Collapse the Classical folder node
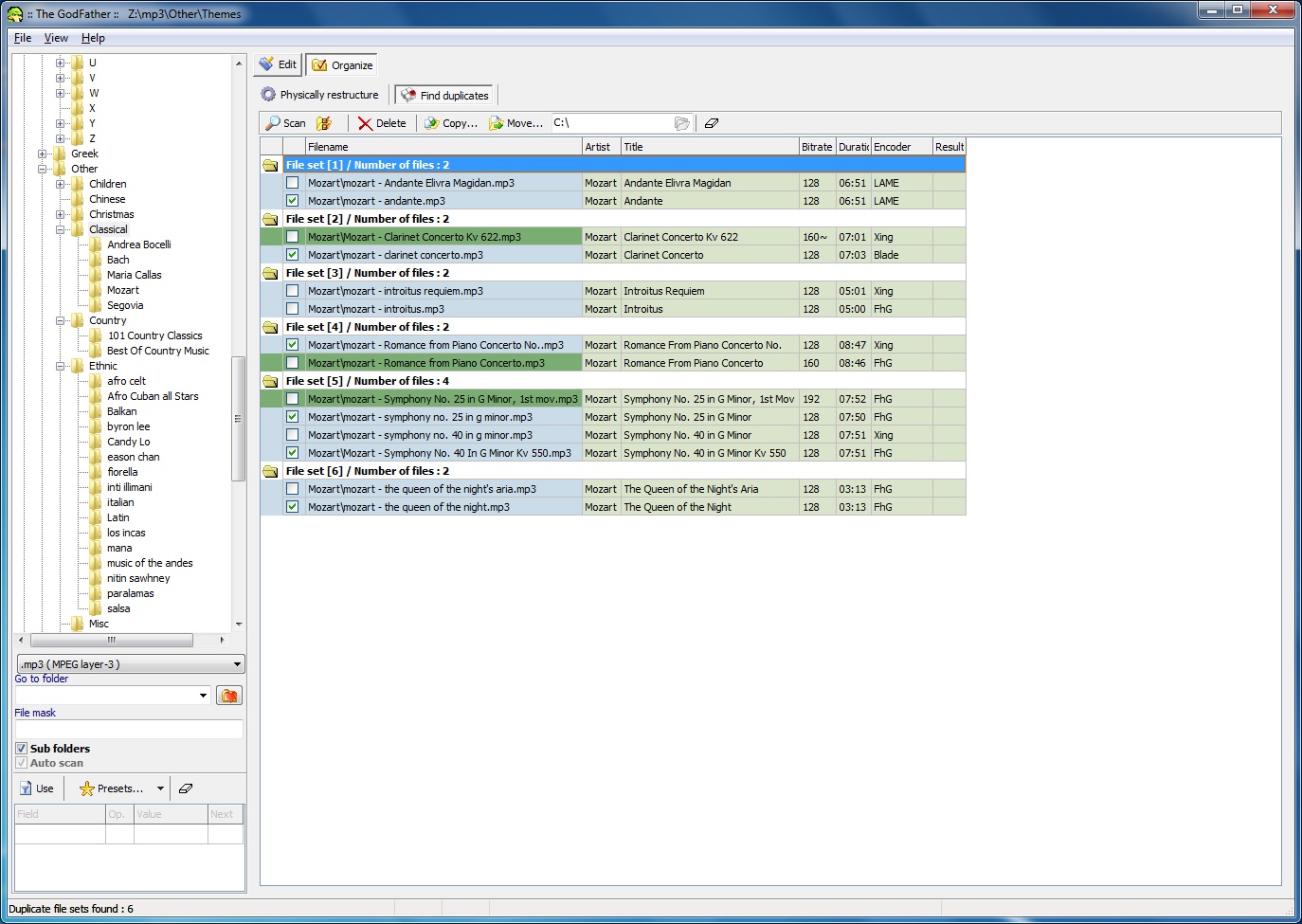The height and width of the screenshot is (924, 1302). [61, 229]
